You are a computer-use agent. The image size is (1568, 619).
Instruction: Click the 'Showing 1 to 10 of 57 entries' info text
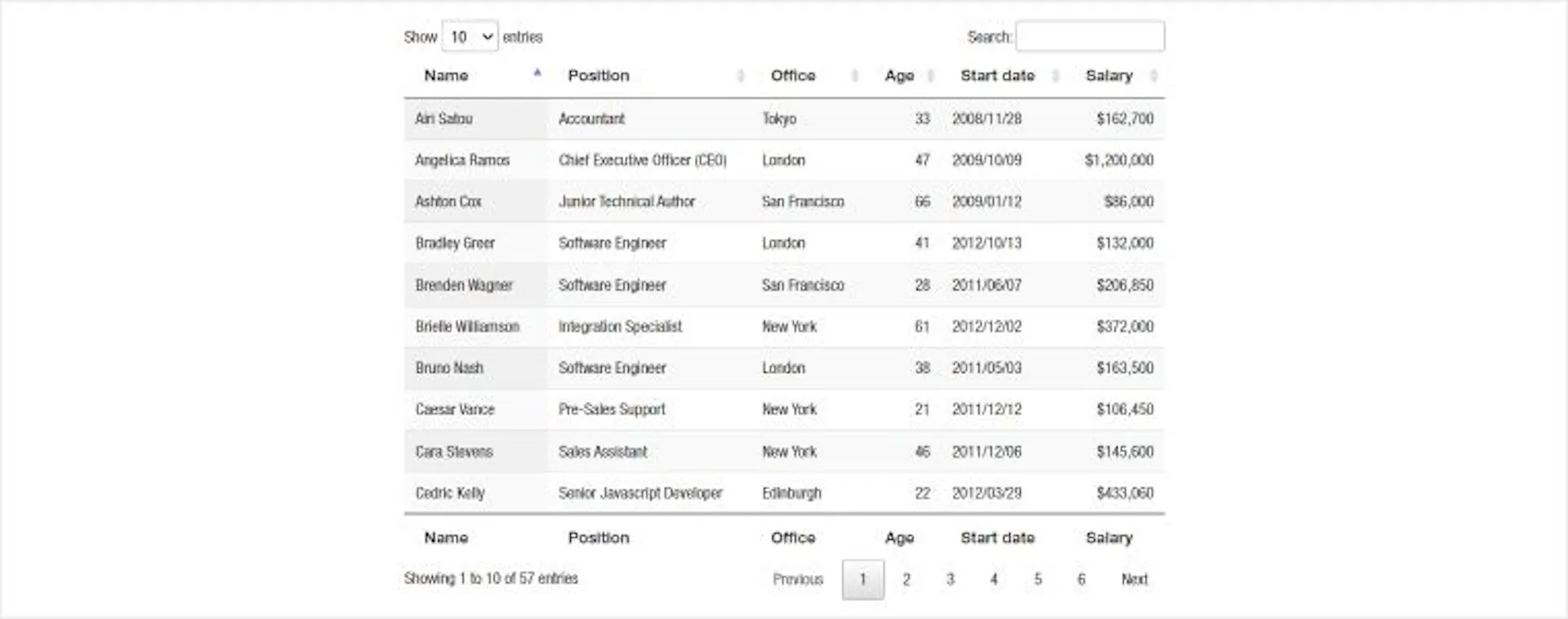[x=491, y=579]
